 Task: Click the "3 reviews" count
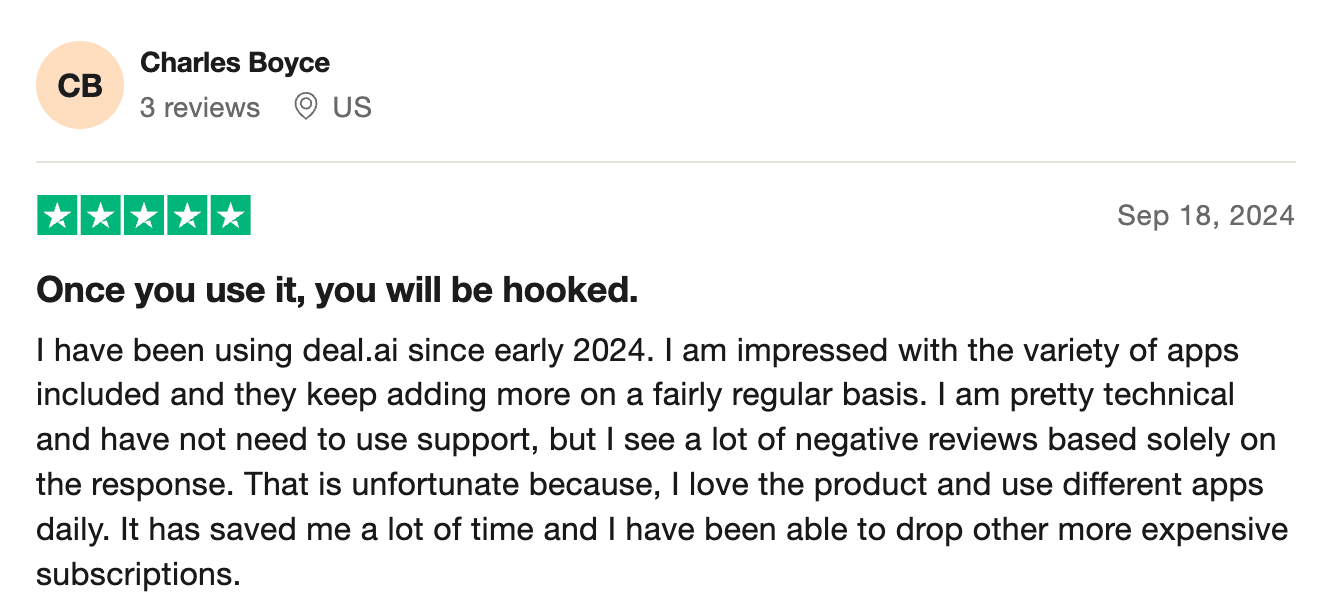point(200,108)
